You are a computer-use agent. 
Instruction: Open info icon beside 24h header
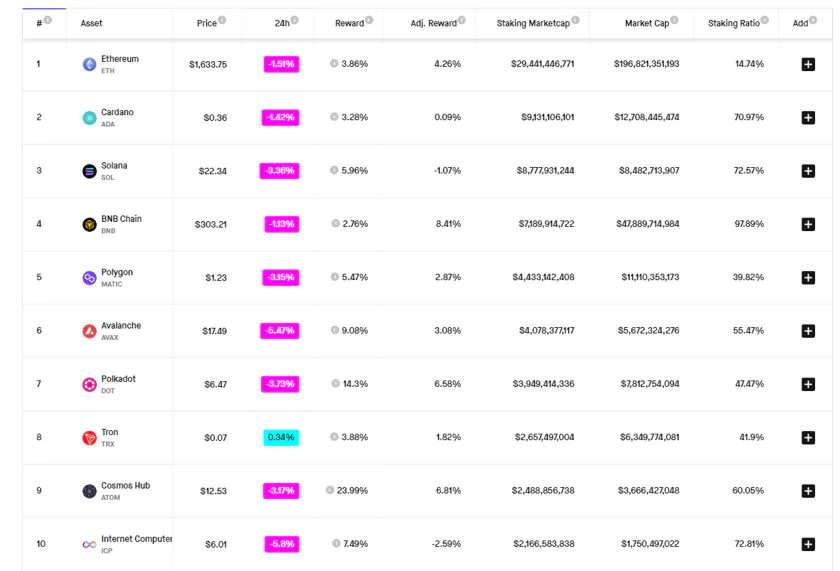pos(295,20)
